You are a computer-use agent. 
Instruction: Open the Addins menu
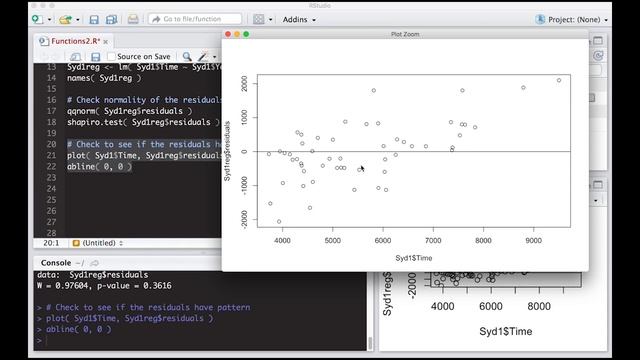pyautogui.click(x=299, y=20)
